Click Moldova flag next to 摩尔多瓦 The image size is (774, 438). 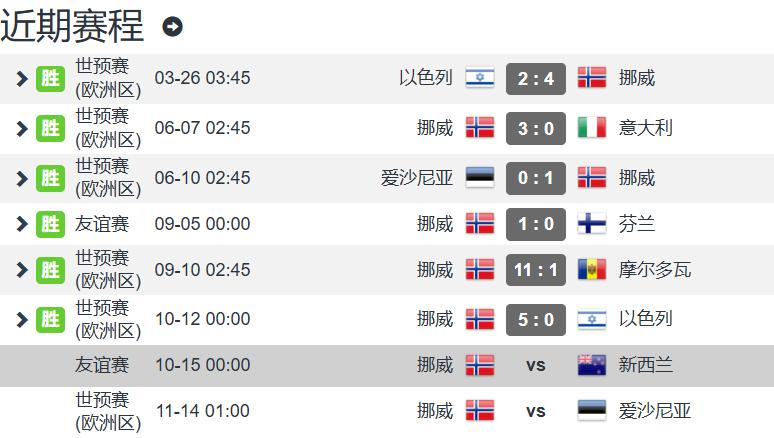592,270
